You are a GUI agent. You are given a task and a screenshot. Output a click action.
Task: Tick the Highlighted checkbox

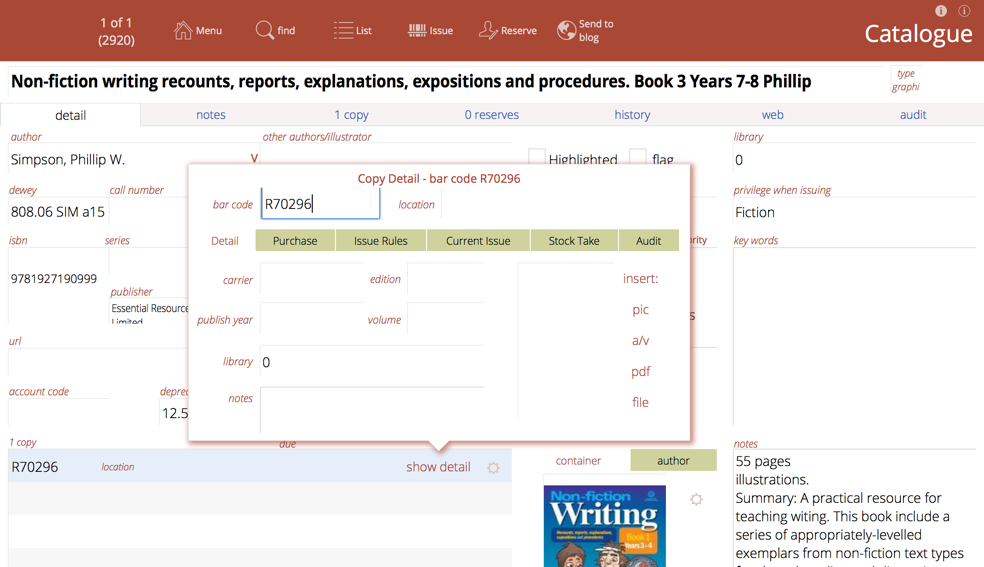click(537, 158)
